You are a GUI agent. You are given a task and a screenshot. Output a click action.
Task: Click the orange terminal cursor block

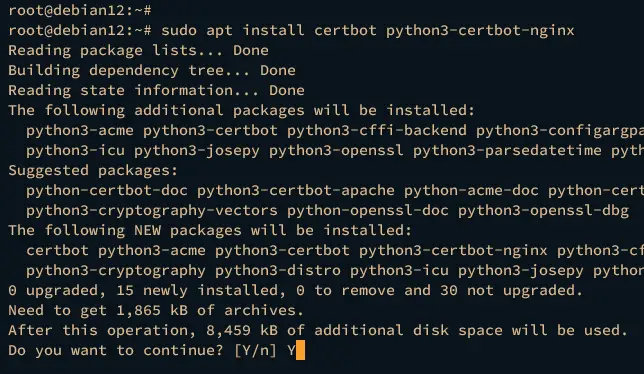tap(300, 350)
